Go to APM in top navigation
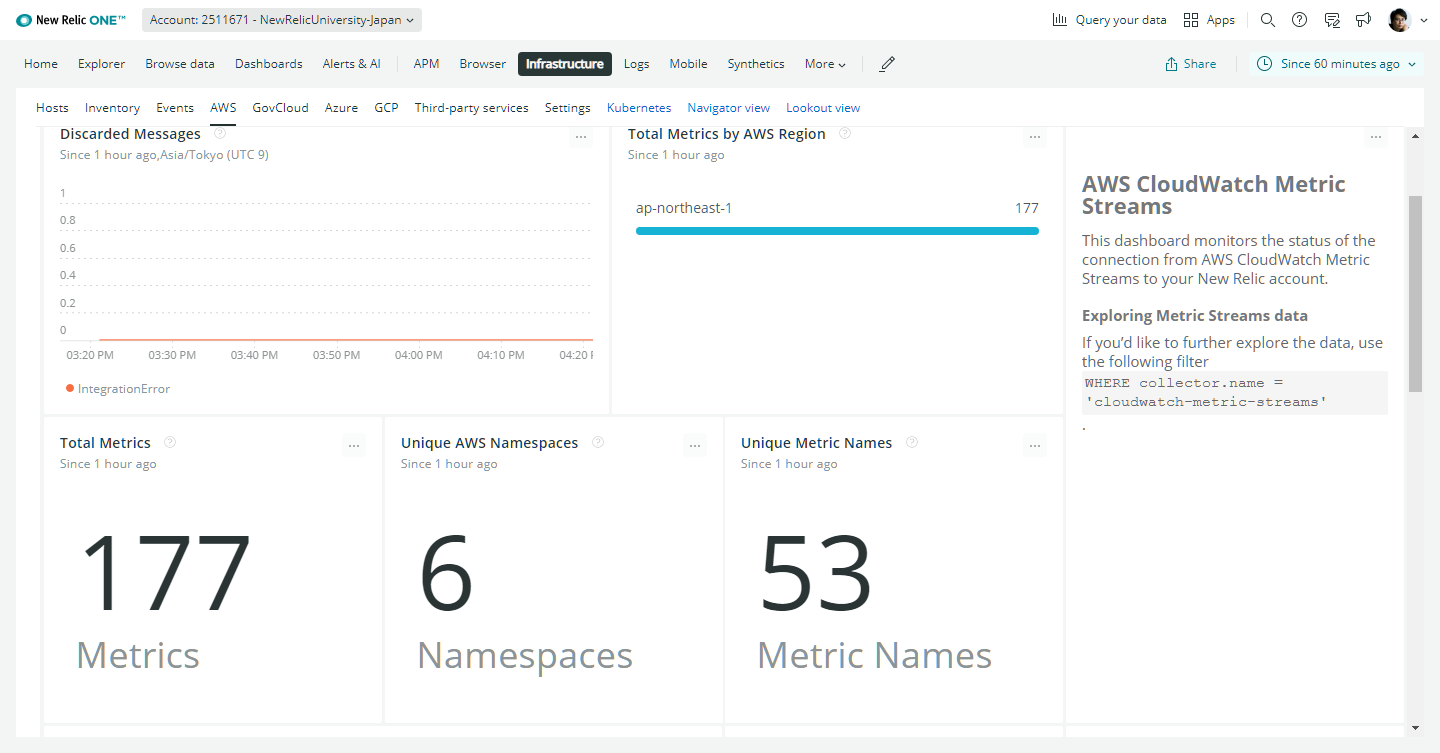Image resolution: width=1440 pixels, height=753 pixels. pyautogui.click(x=426, y=64)
